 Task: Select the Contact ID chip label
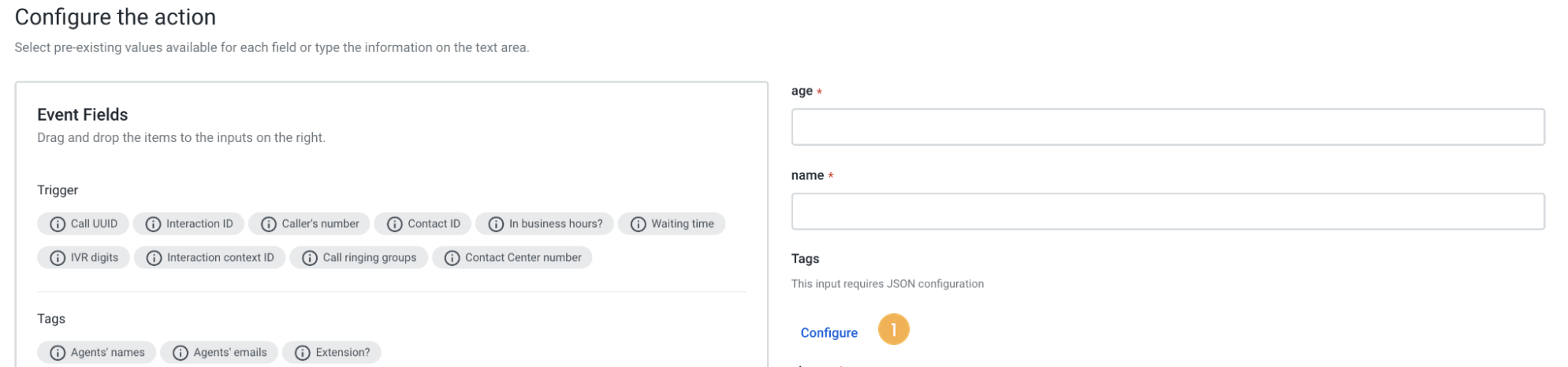434,224
